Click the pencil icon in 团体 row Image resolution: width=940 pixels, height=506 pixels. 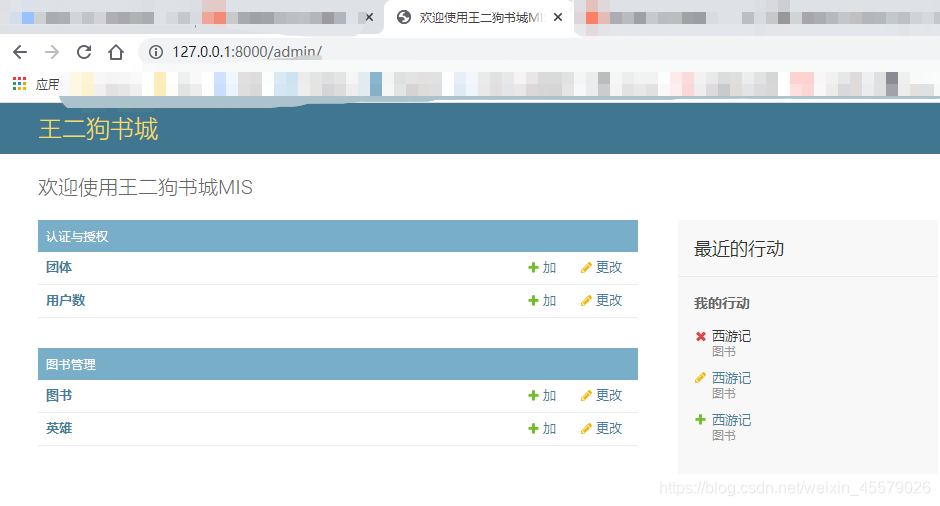(x=586, y=268)
